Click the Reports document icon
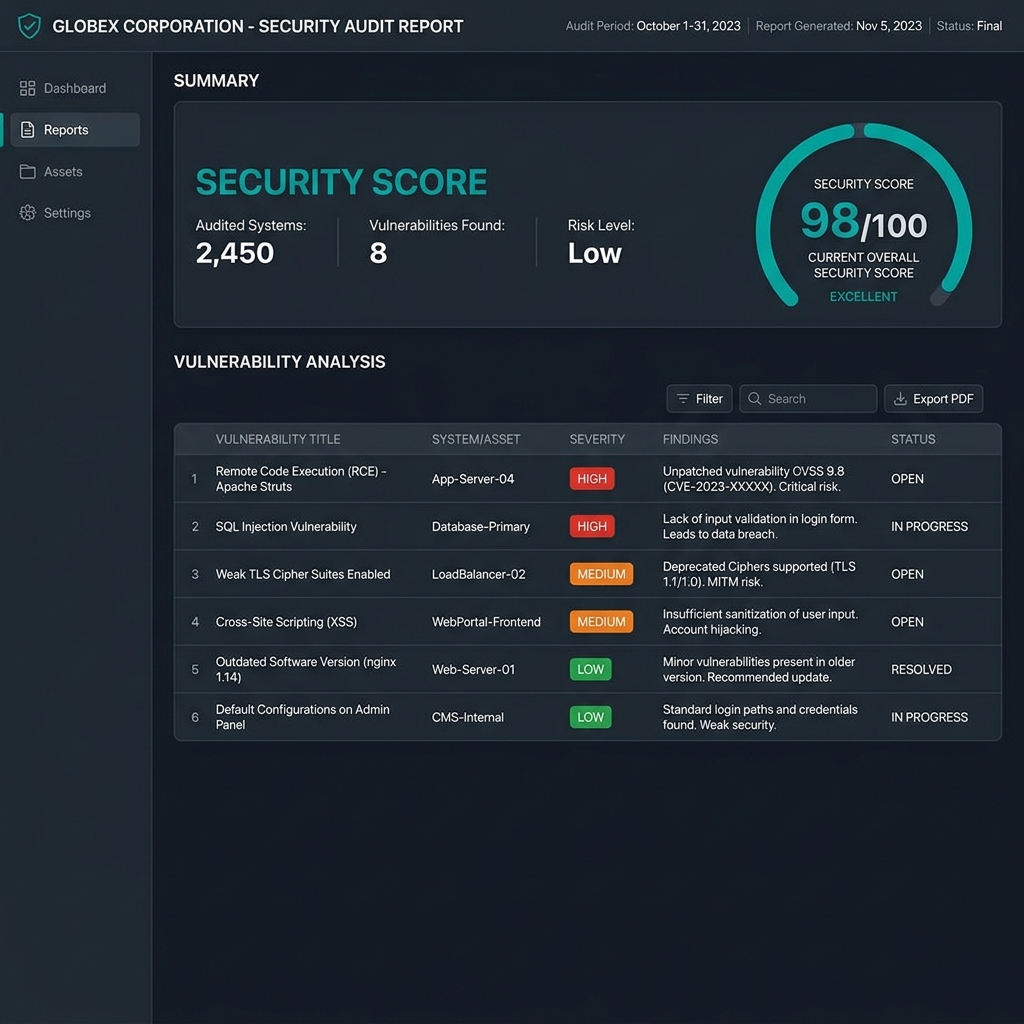The height and width of the screenshot is (1024, 1024). tap(27, 130)
